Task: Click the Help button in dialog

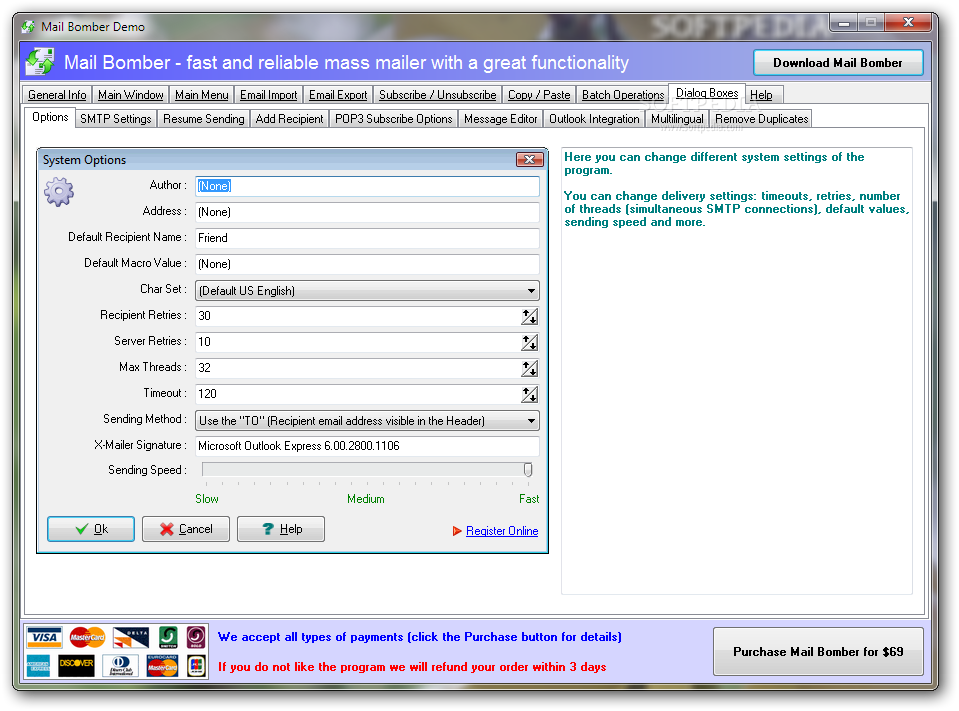Action: tap(281, 529)
